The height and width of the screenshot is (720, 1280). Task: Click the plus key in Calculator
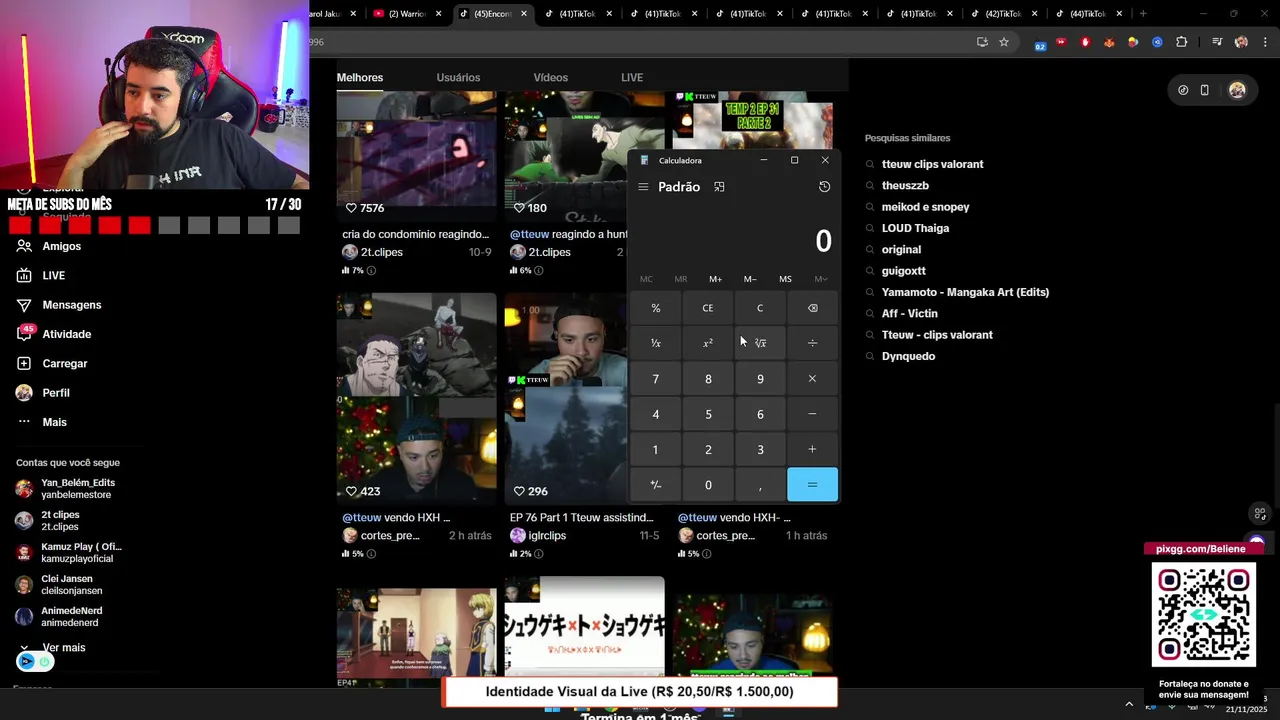tap(812, 450)
